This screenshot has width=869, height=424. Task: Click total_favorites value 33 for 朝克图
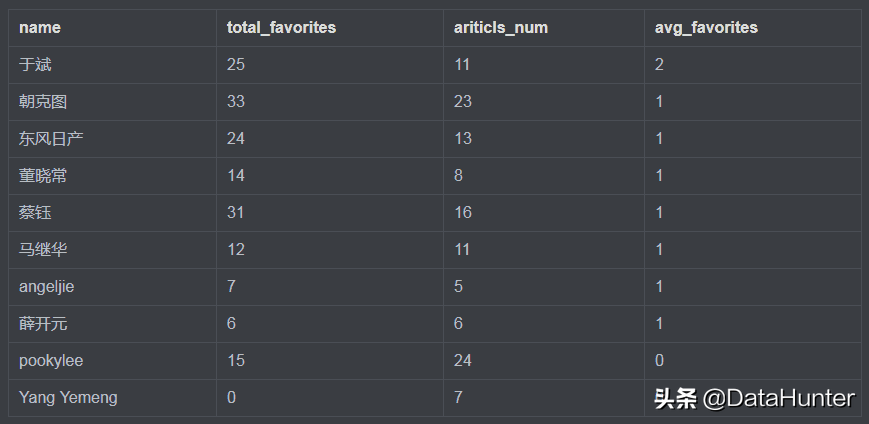click(236, 102)
